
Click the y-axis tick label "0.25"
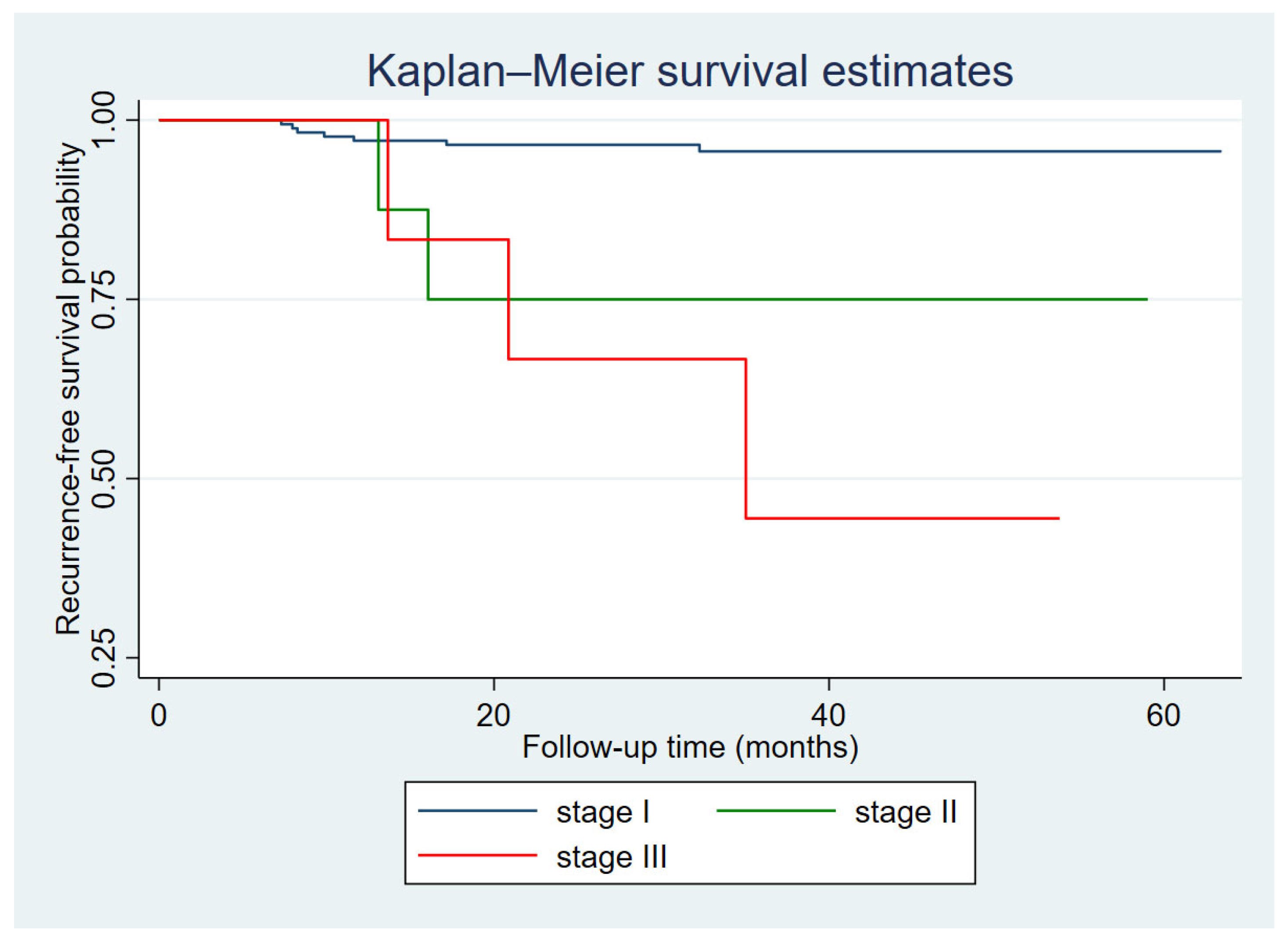pyautogui.click(x=104, y=658)
